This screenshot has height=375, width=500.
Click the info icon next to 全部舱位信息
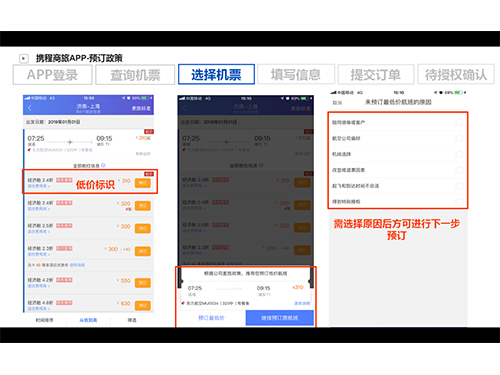click(x=103, y=165)
